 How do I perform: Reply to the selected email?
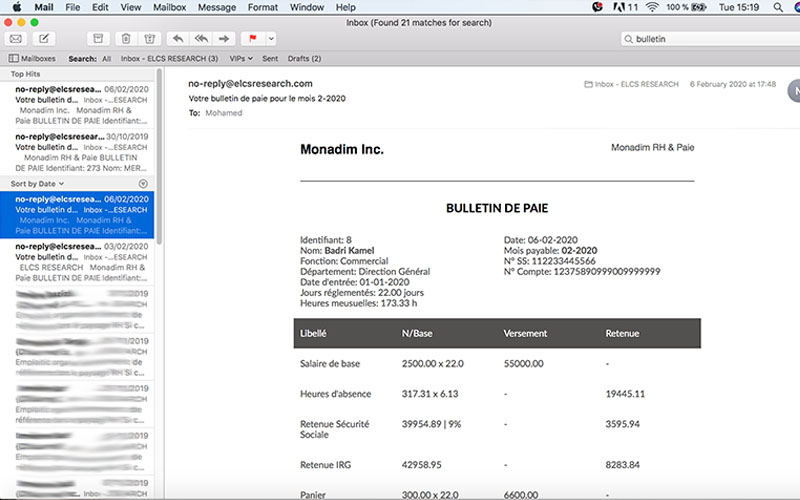(x=178, y=39)
